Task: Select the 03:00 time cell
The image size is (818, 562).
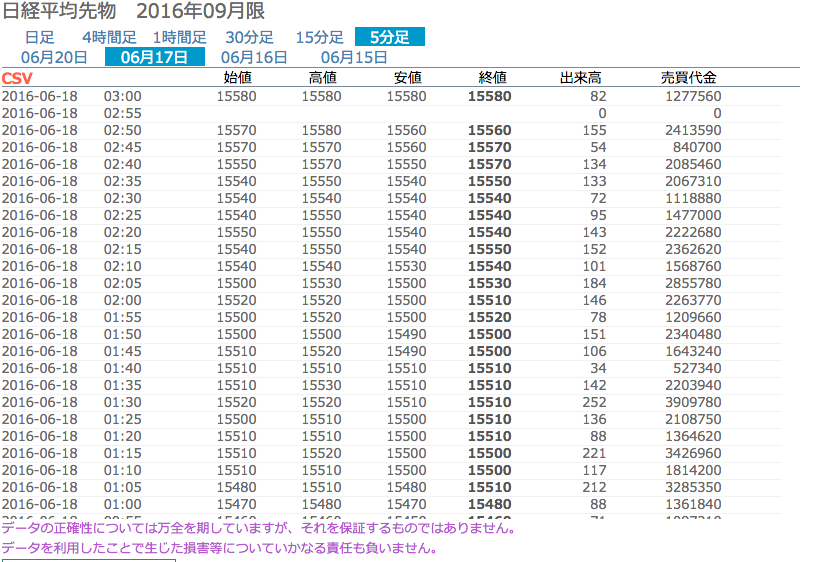Action: (x=123, y=97)
